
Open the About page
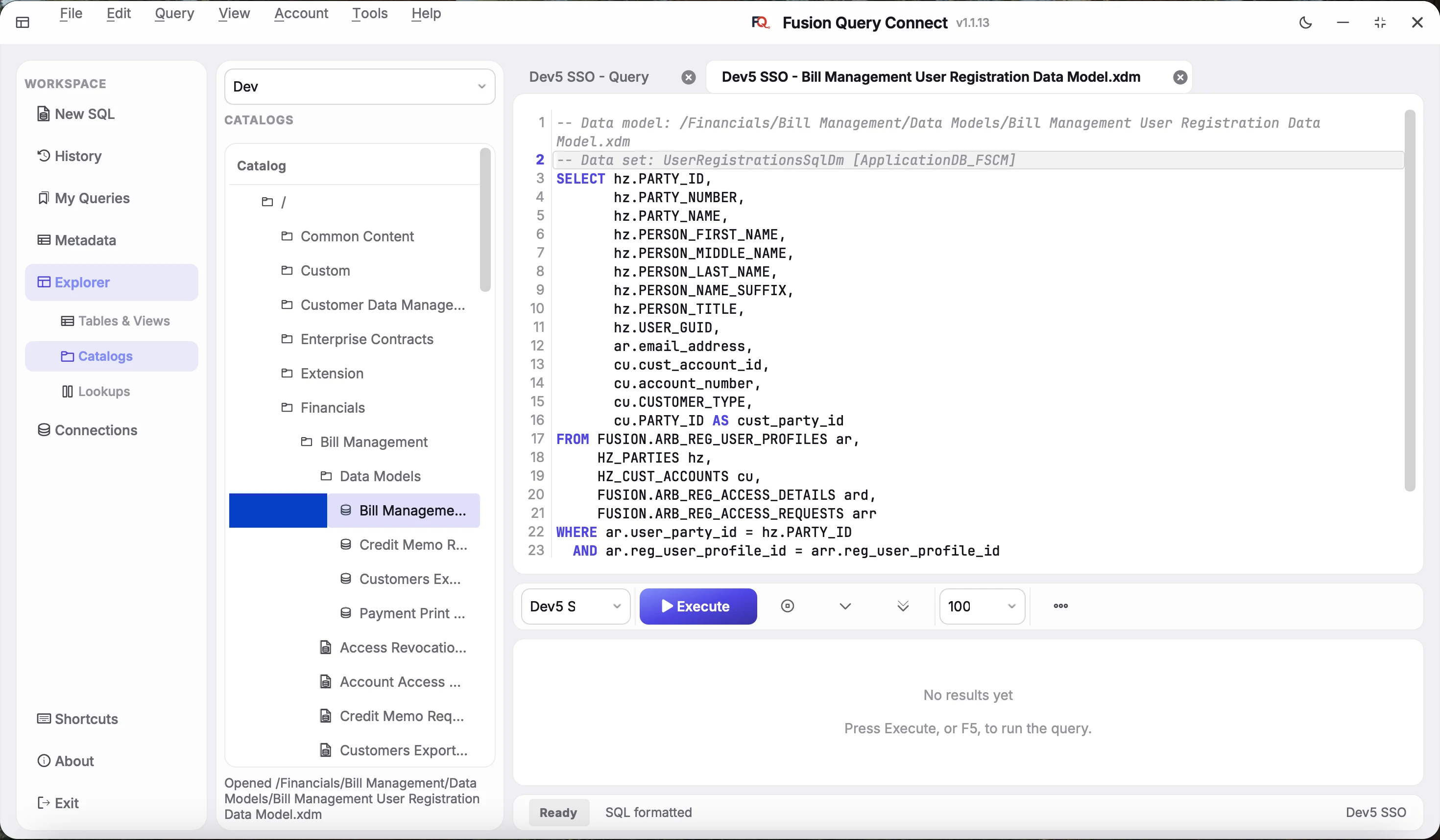click(x=112, y=761)
